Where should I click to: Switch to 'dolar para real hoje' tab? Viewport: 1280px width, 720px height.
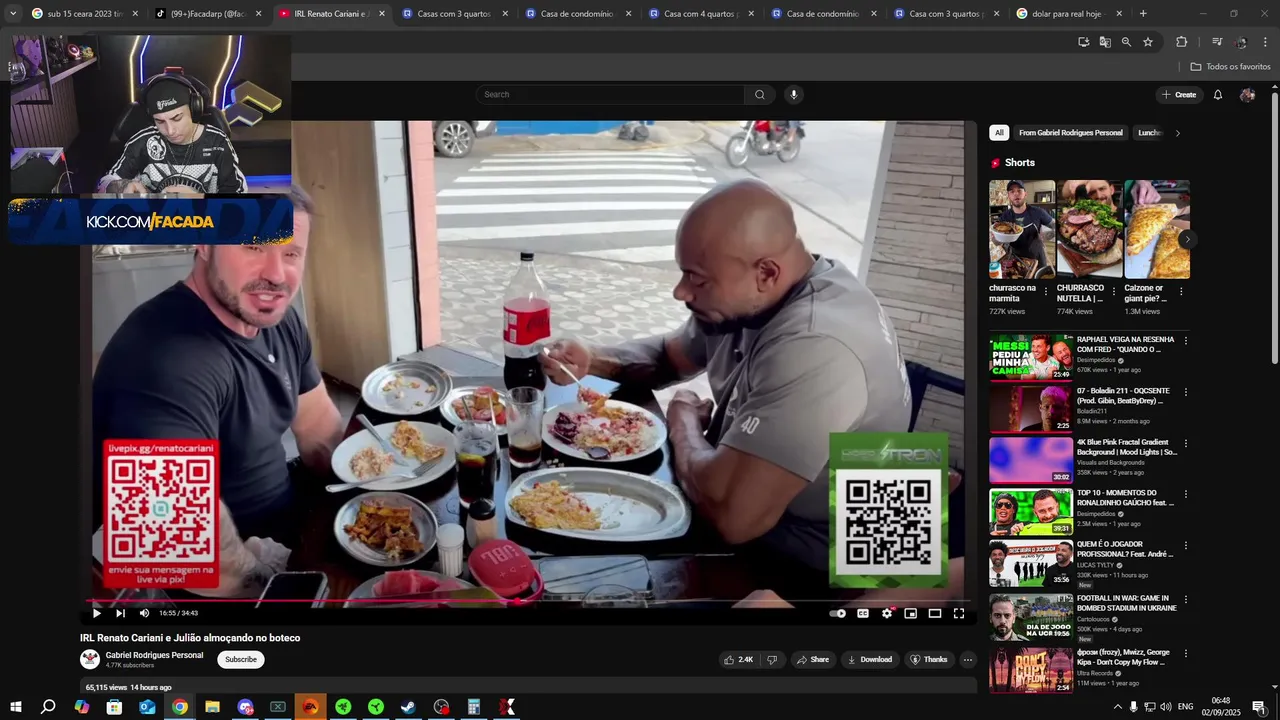pos(1071,14)
